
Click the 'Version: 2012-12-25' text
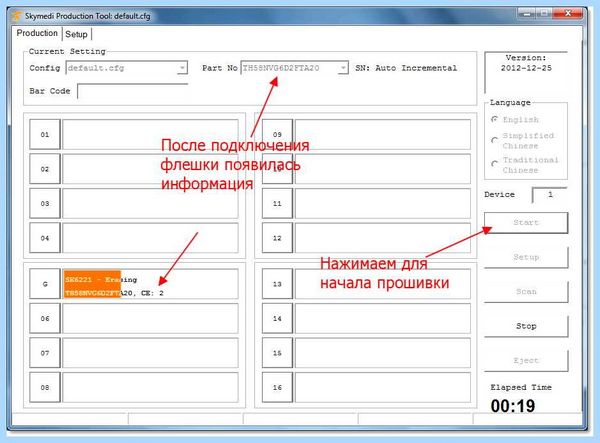[x=526, y=63]
